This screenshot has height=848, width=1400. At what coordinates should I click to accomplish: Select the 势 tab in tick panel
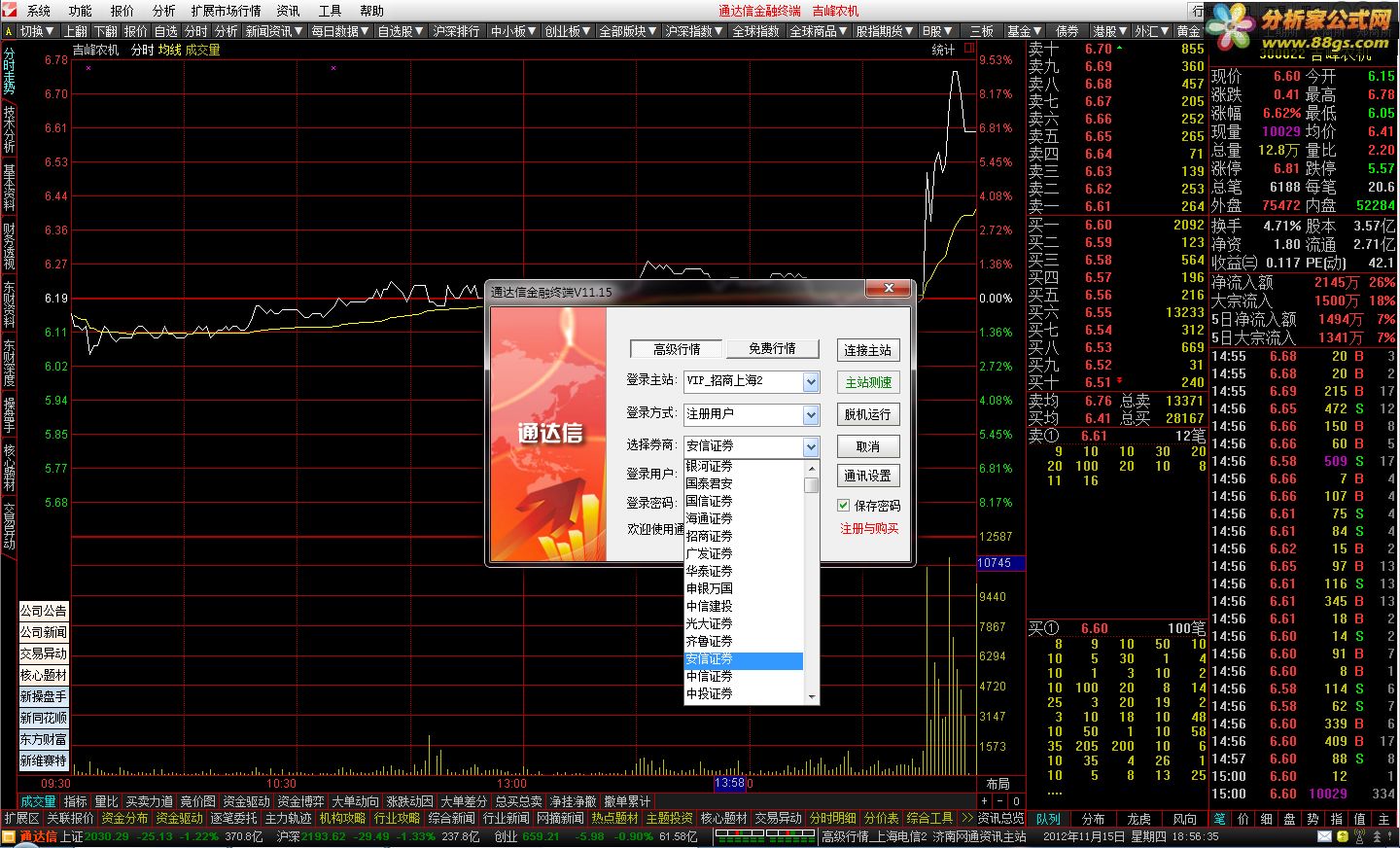tap(1312, 819)
